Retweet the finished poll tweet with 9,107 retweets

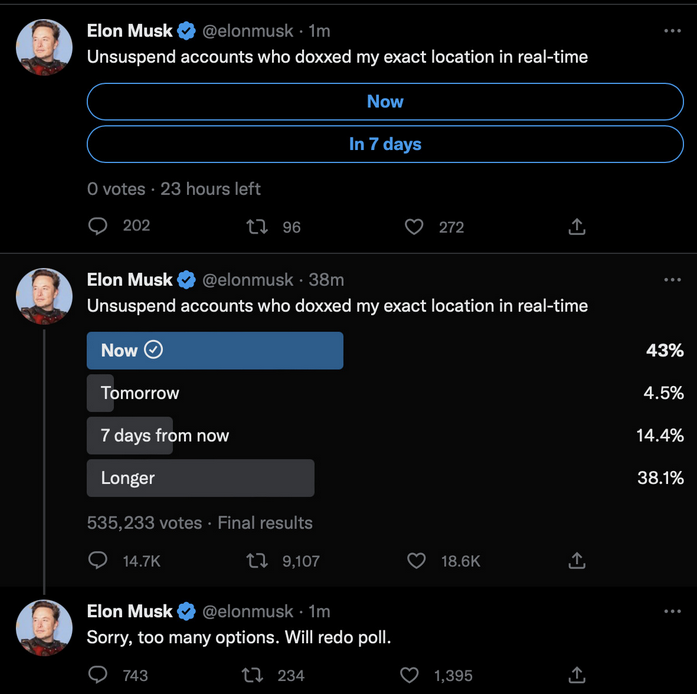tap(257, 561)
